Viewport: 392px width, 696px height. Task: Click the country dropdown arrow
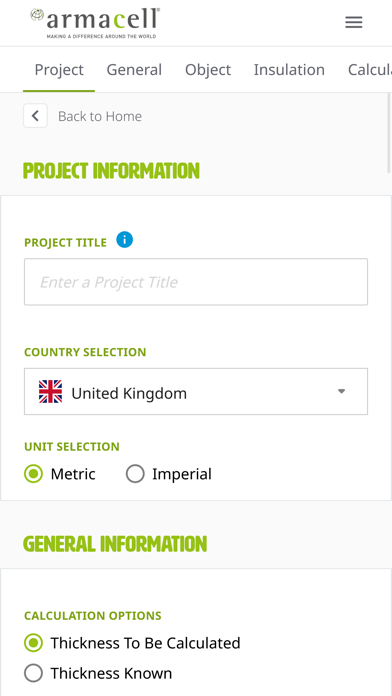coord(341,391)
